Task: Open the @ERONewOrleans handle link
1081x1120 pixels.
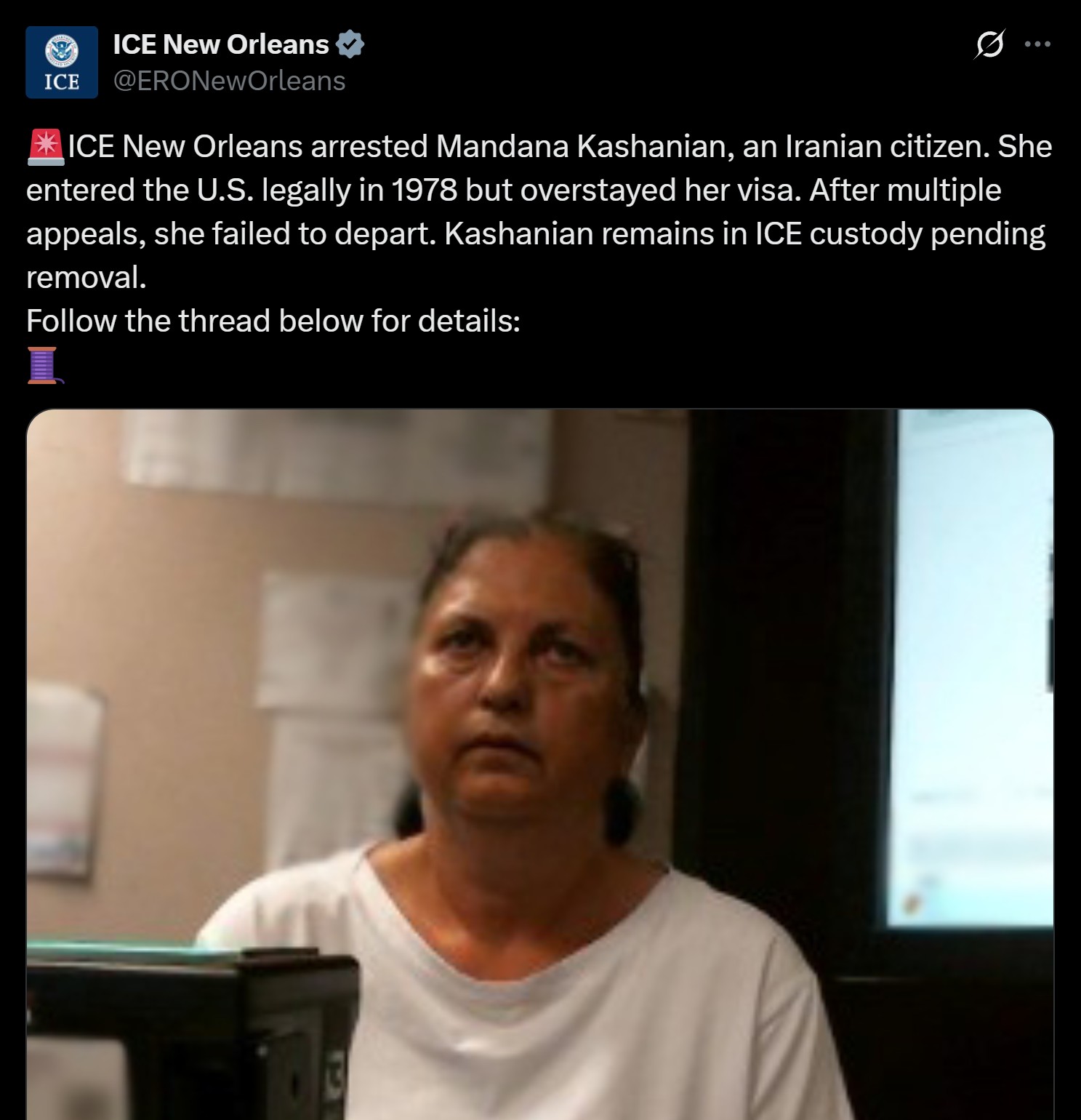Action: 229,81
